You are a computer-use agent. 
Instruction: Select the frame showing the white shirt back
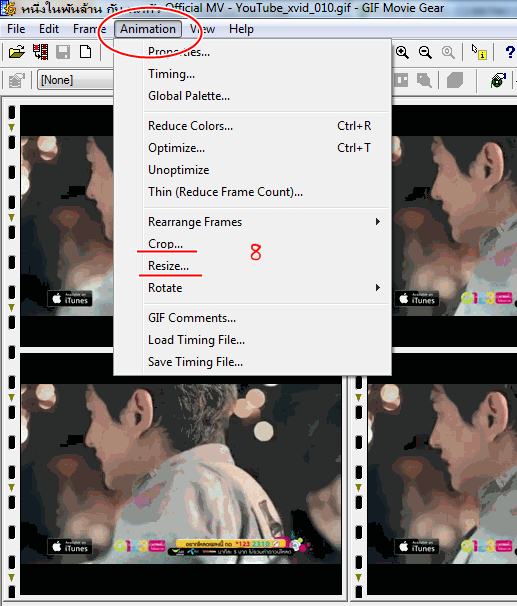click(181, 474)
